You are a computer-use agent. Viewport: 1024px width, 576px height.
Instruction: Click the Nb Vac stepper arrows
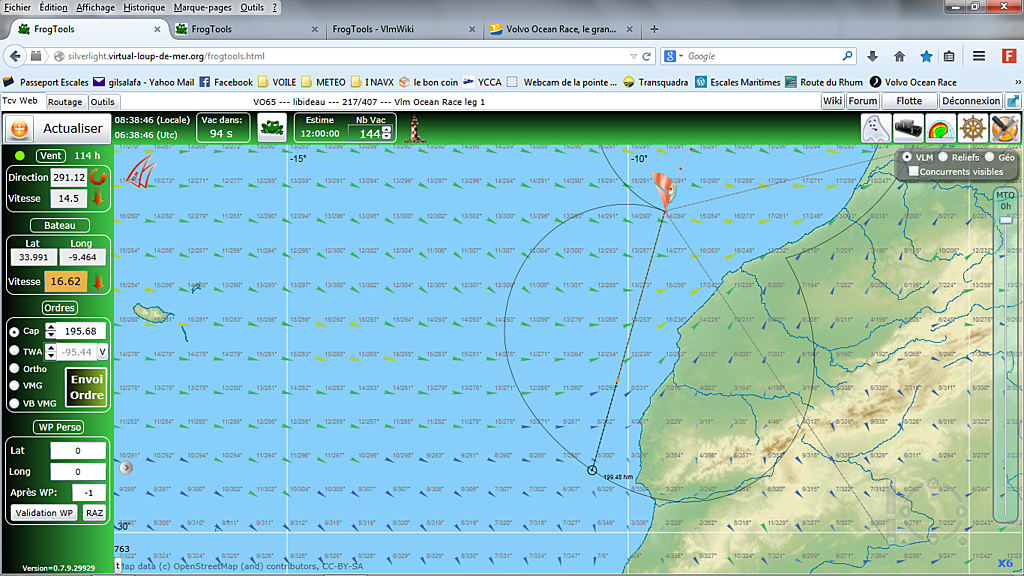pos(387,133)
